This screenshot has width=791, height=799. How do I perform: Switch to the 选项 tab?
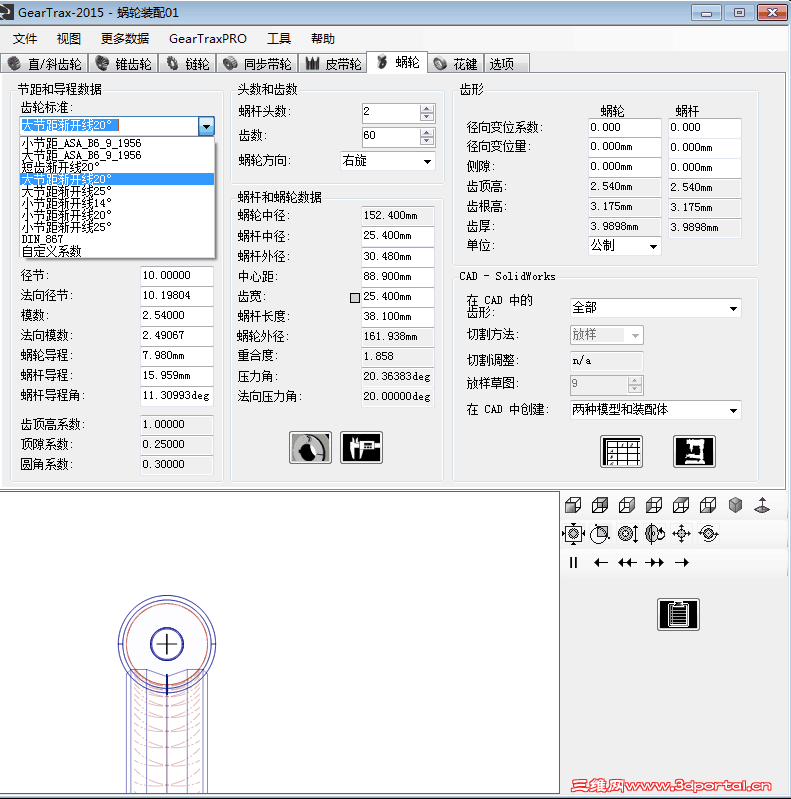(507, 64)
